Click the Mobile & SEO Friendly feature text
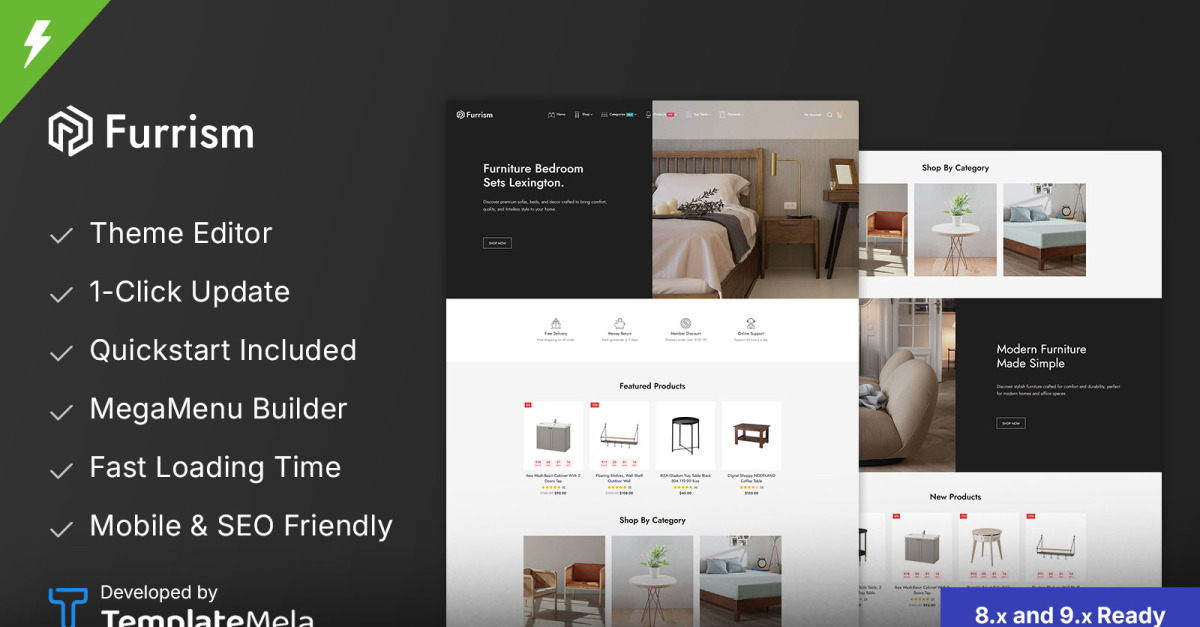The height and width of the screenshot is (627, 1200). click(241, 526)
